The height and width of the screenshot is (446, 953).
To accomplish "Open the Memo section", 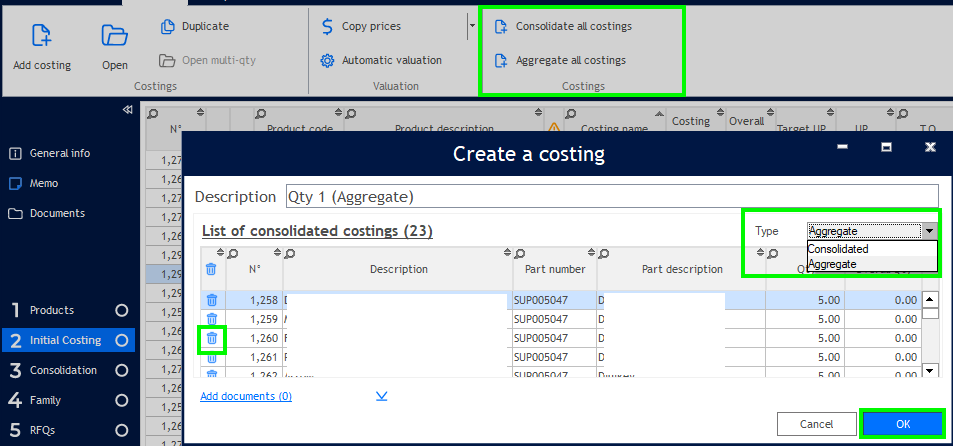I will pos(35,183).
